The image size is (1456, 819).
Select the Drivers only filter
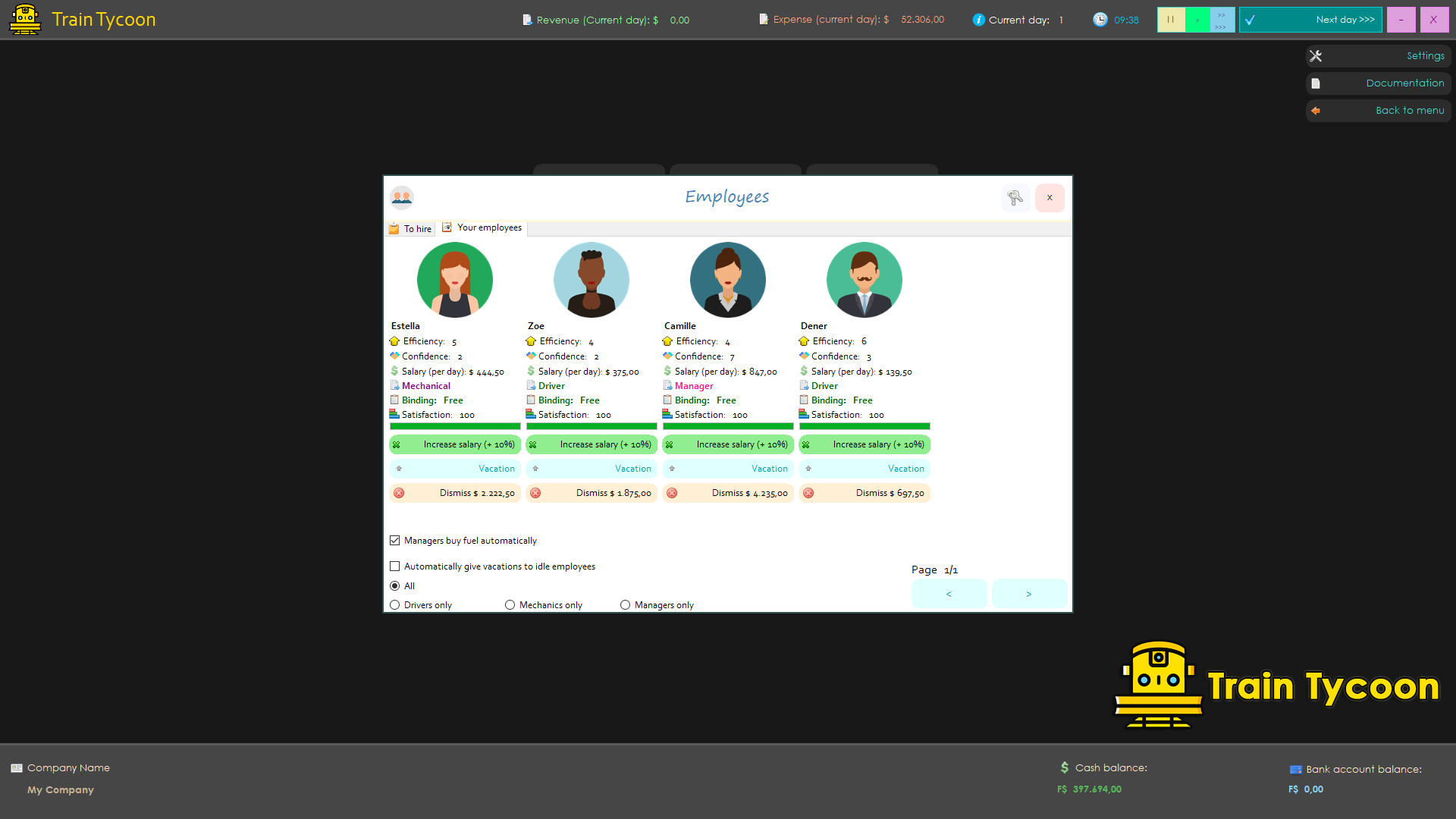pyautogui.click(x=394, y=604)
